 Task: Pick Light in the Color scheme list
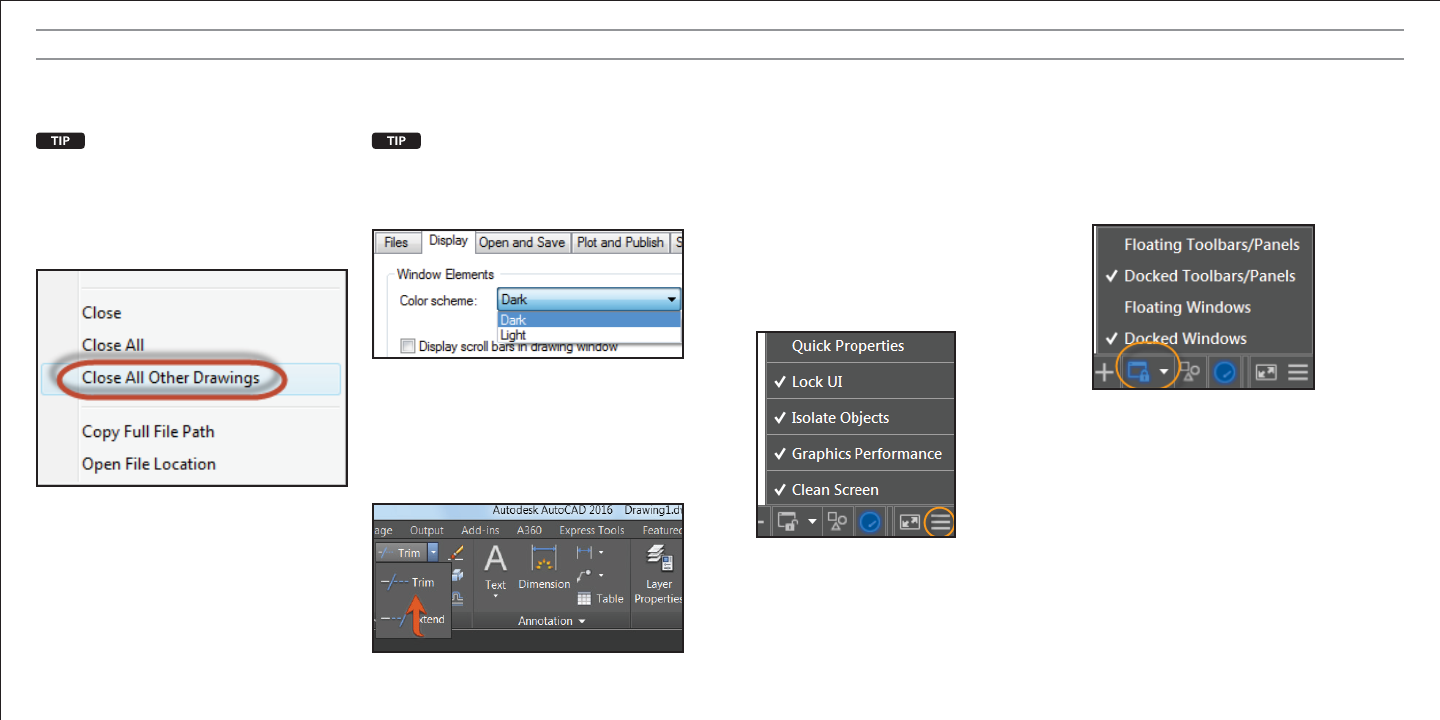point(589,335)
